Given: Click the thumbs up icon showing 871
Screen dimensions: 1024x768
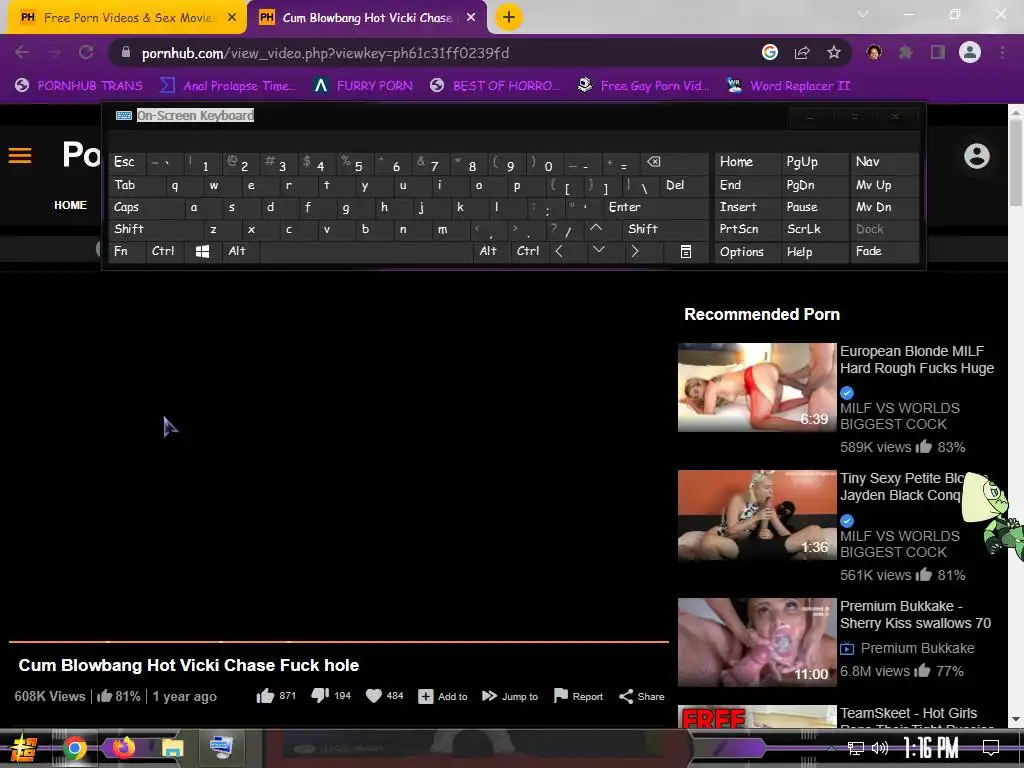Looking at the screenshot, I should point(265,696).
